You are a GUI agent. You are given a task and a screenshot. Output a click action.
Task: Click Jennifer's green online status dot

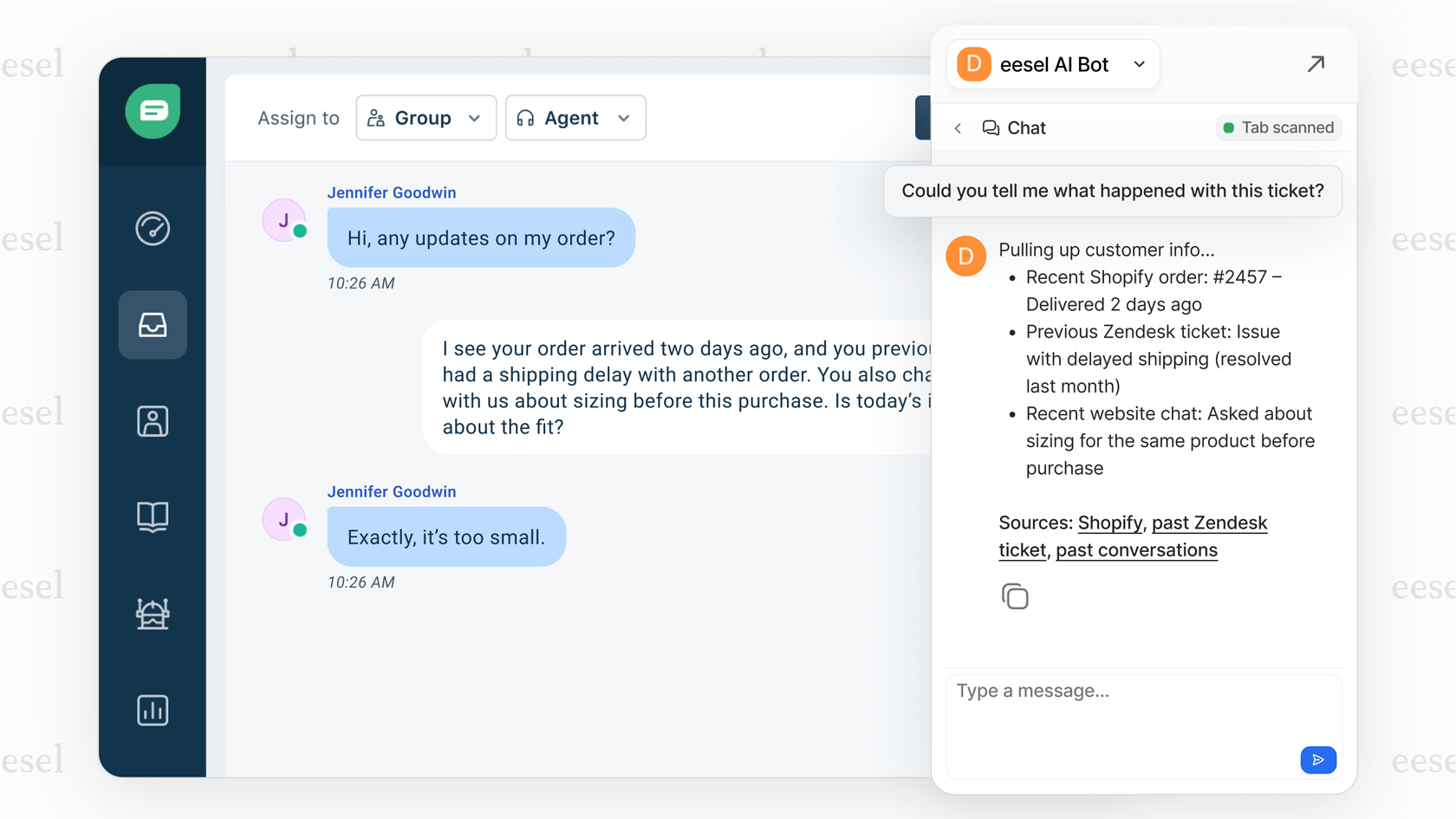click(300, 232)
